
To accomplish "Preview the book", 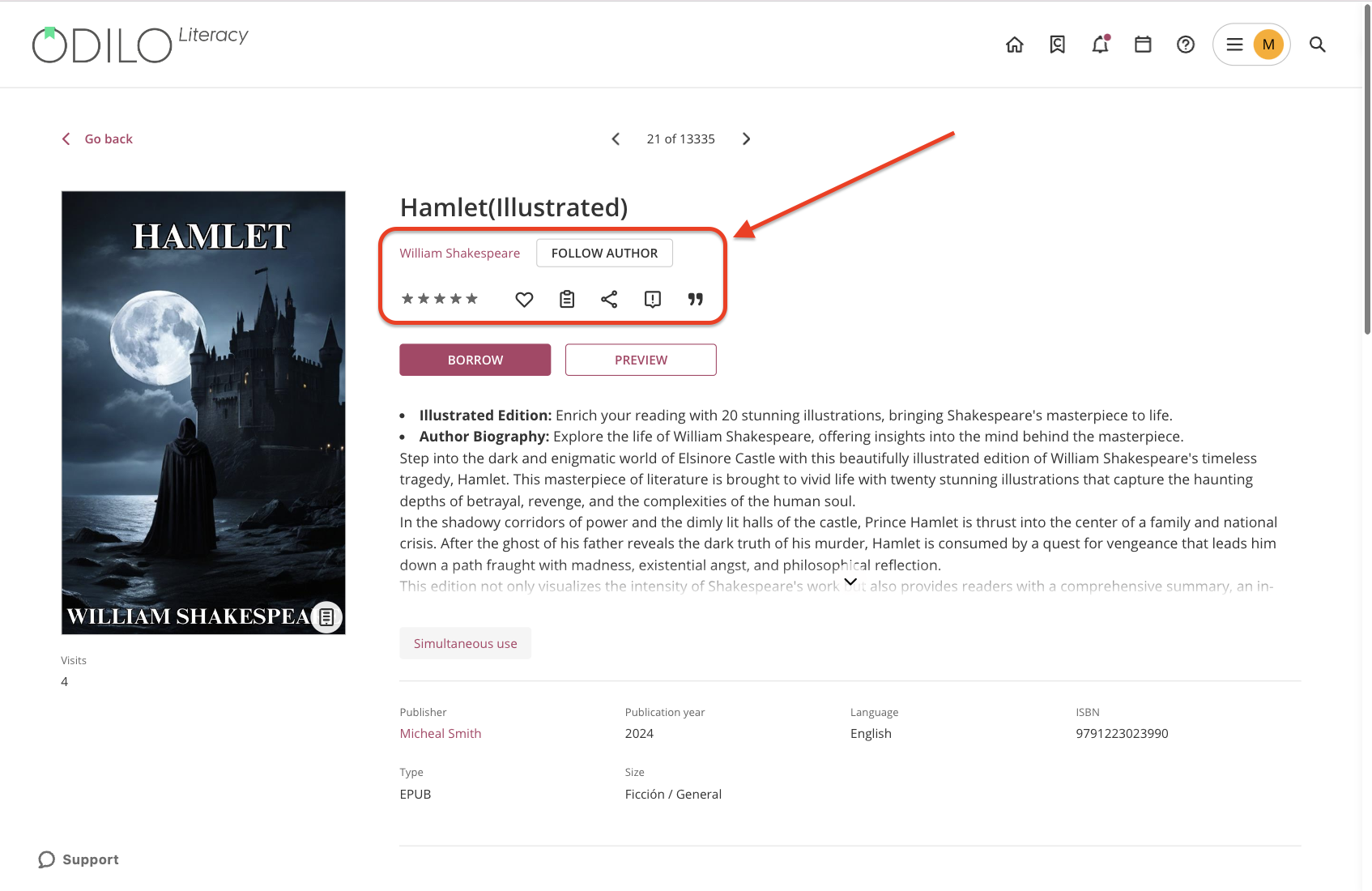I will (641, 360).
